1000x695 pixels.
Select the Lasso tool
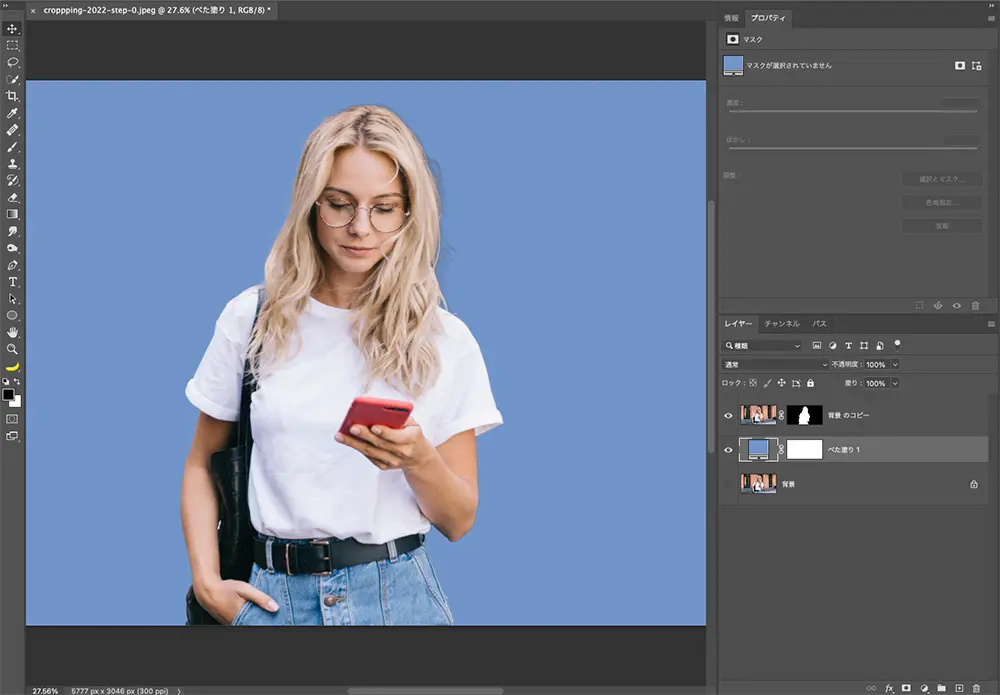tap(12, 62)
